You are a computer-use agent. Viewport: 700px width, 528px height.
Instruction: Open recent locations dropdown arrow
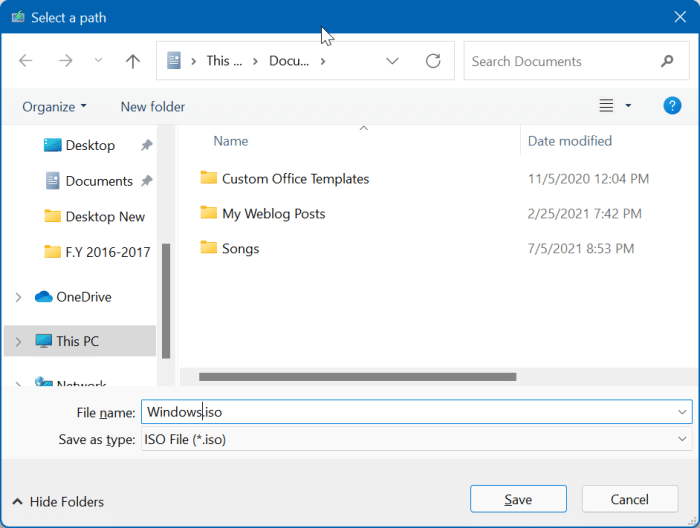coord(98,60)
